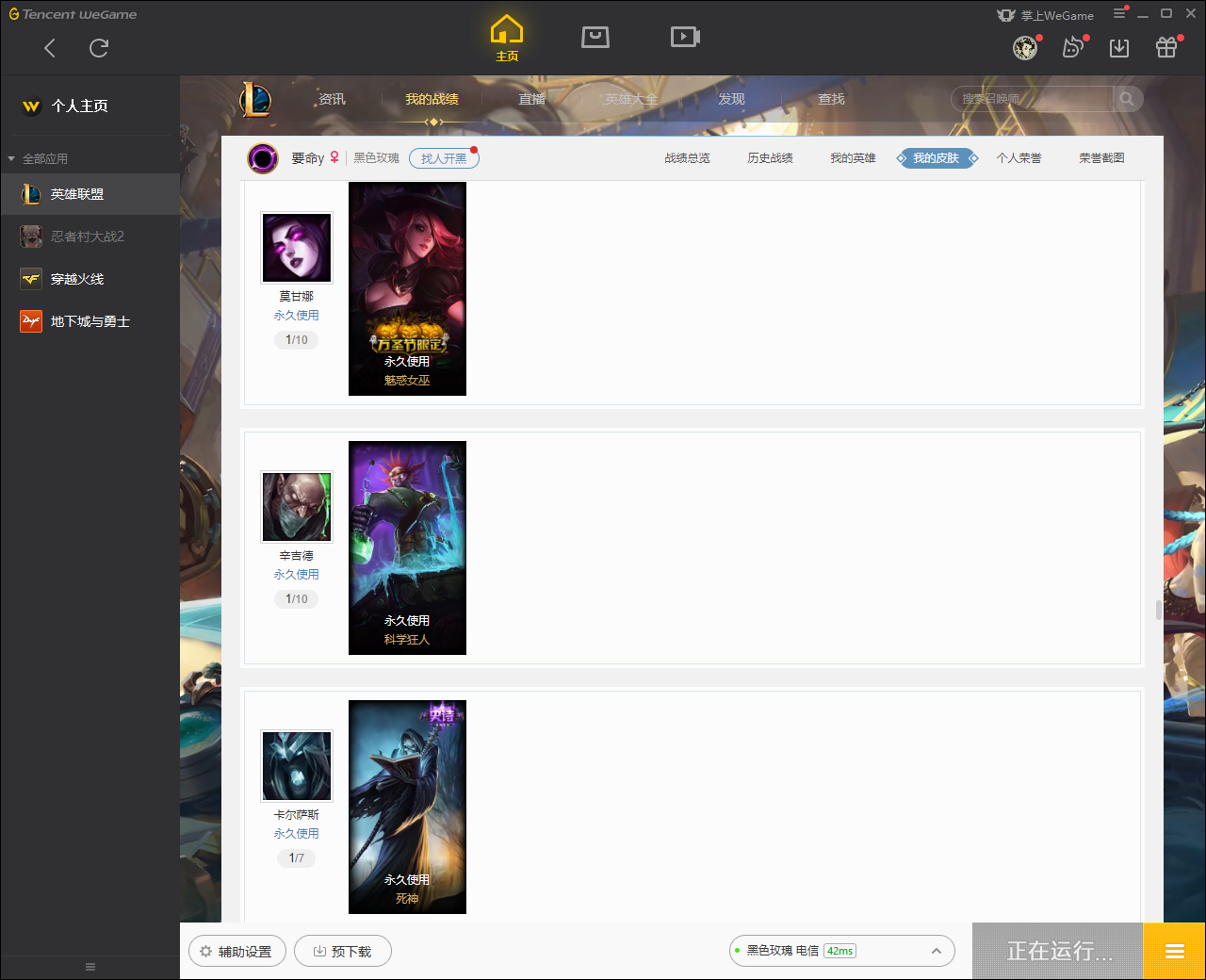This screenshot has width=1206, height=980.
Task: Click the page scrollbar thumb
Action: point(1159,611)
